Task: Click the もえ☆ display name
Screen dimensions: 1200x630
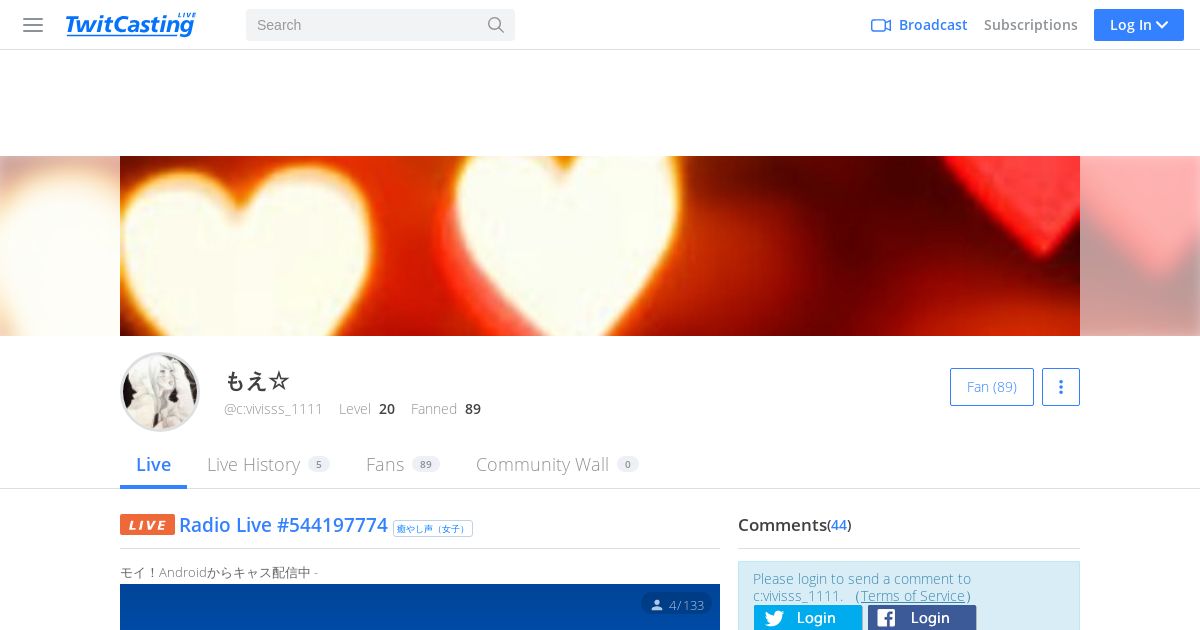Action: [x=257, y=380]
